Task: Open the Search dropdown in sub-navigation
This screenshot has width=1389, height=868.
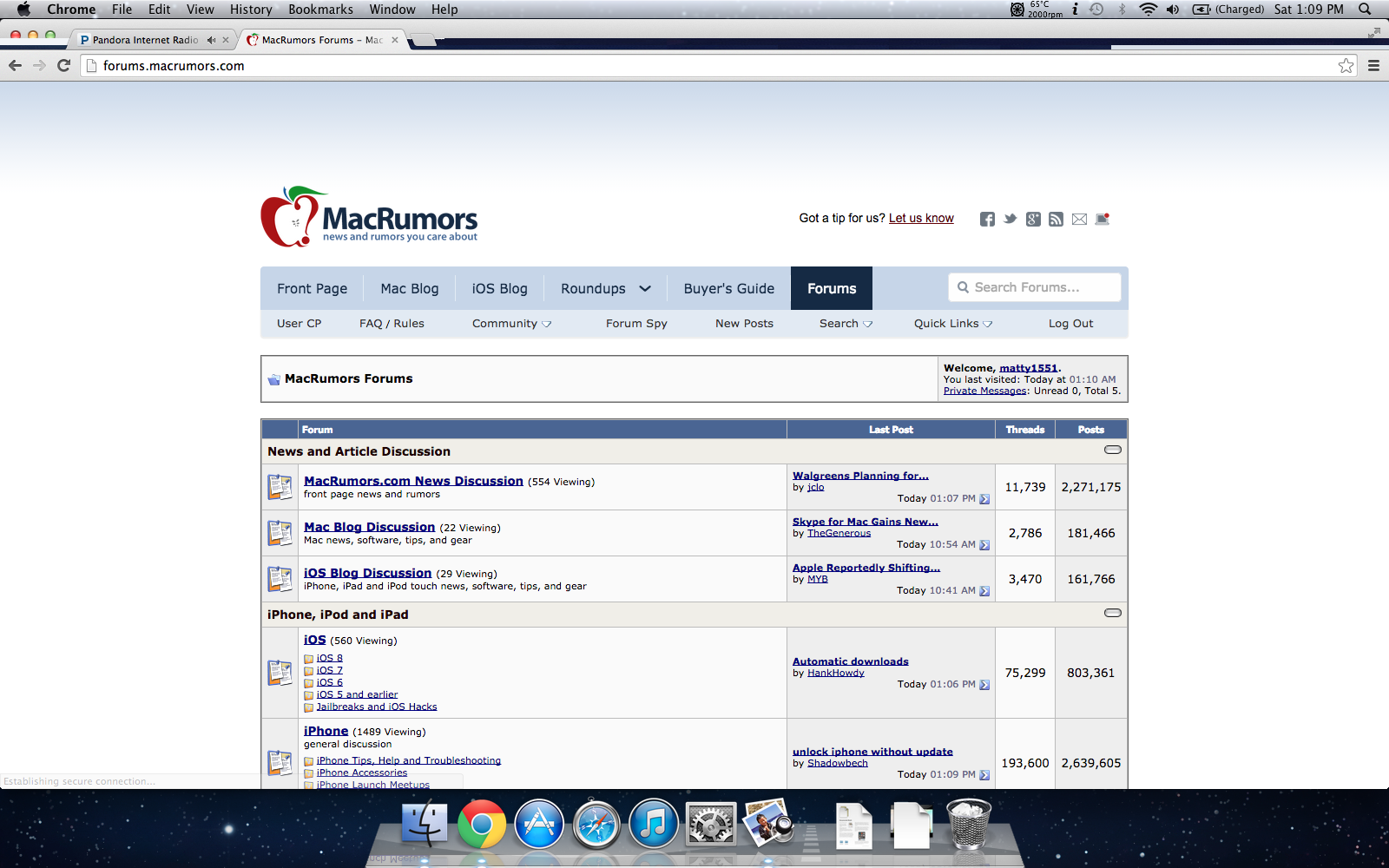Action: (x=846, y=324)
